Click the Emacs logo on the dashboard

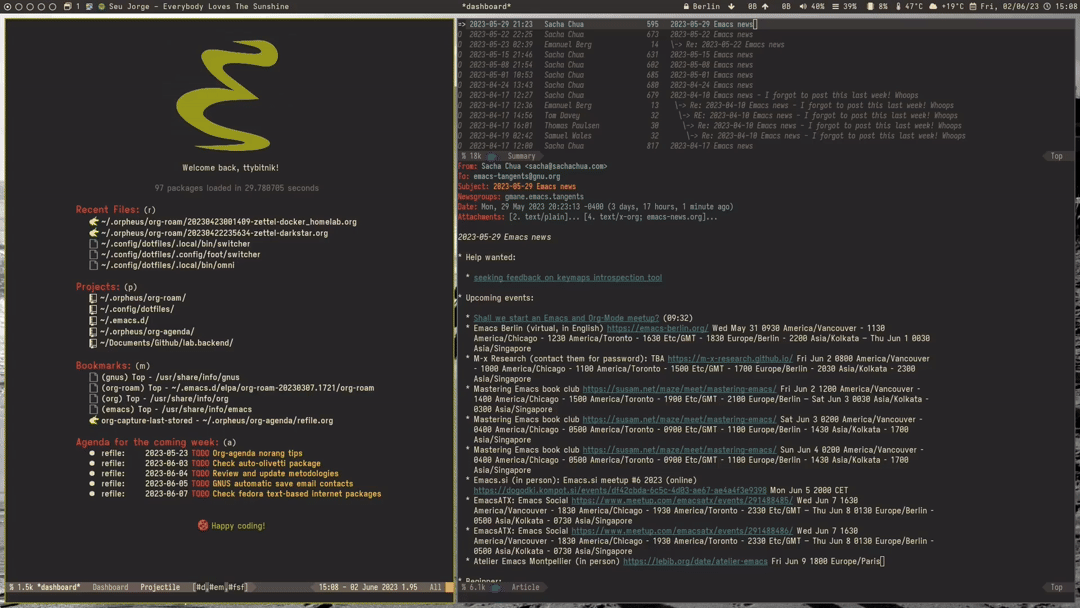click(229, 95)
